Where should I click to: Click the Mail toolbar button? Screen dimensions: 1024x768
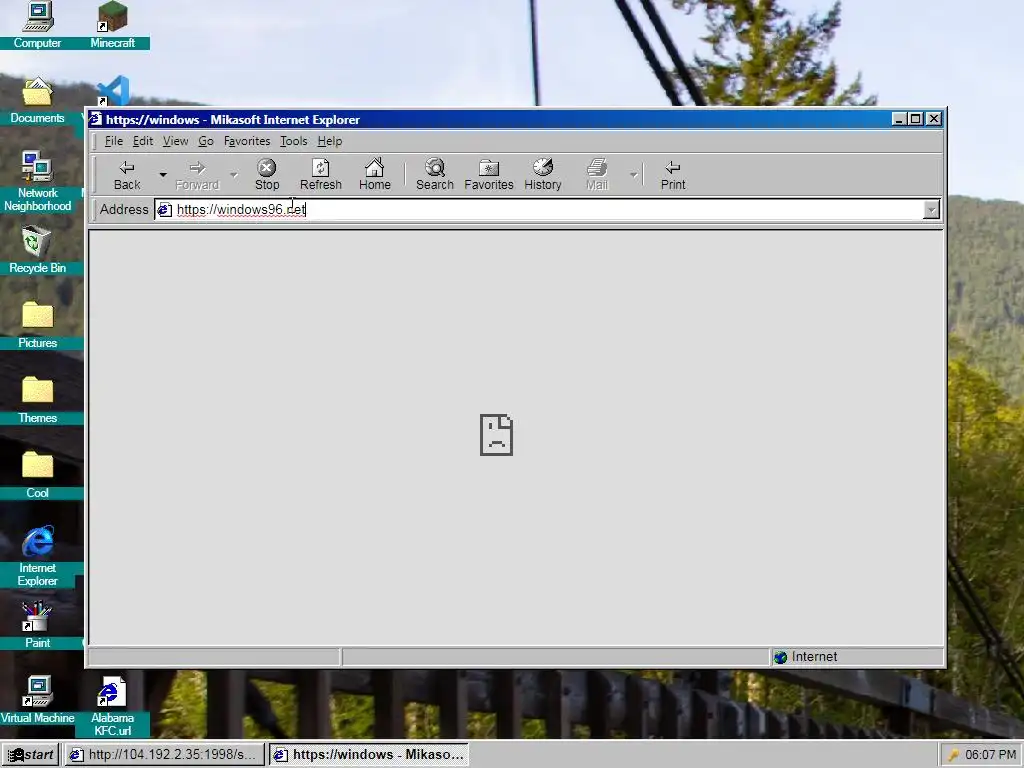[597, 175]
